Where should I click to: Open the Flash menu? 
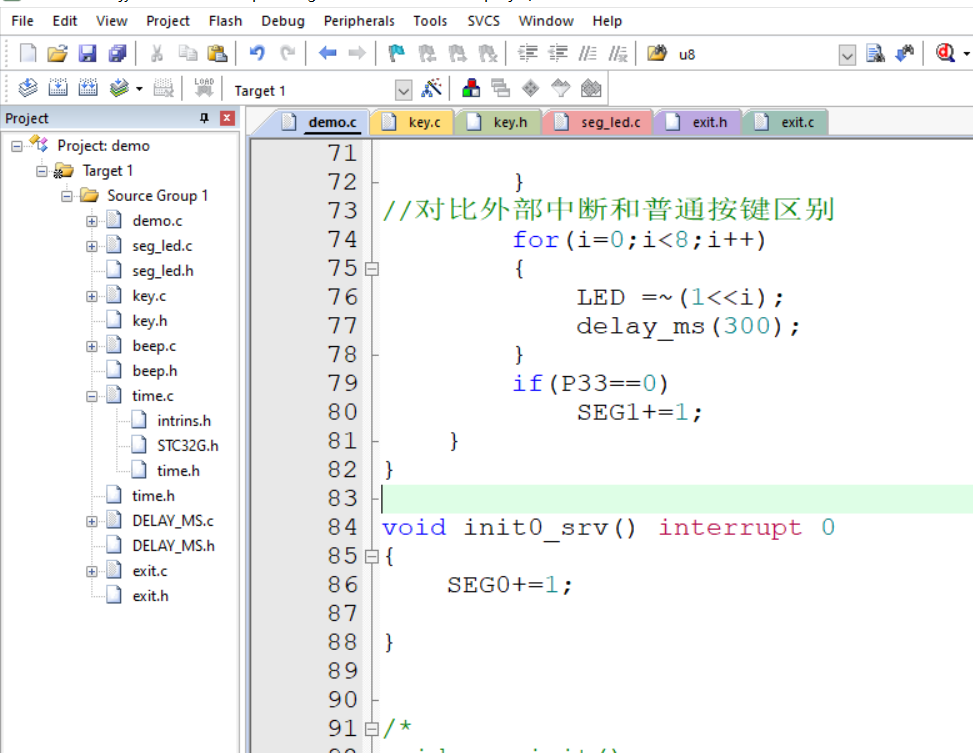[x=225, y=21]
